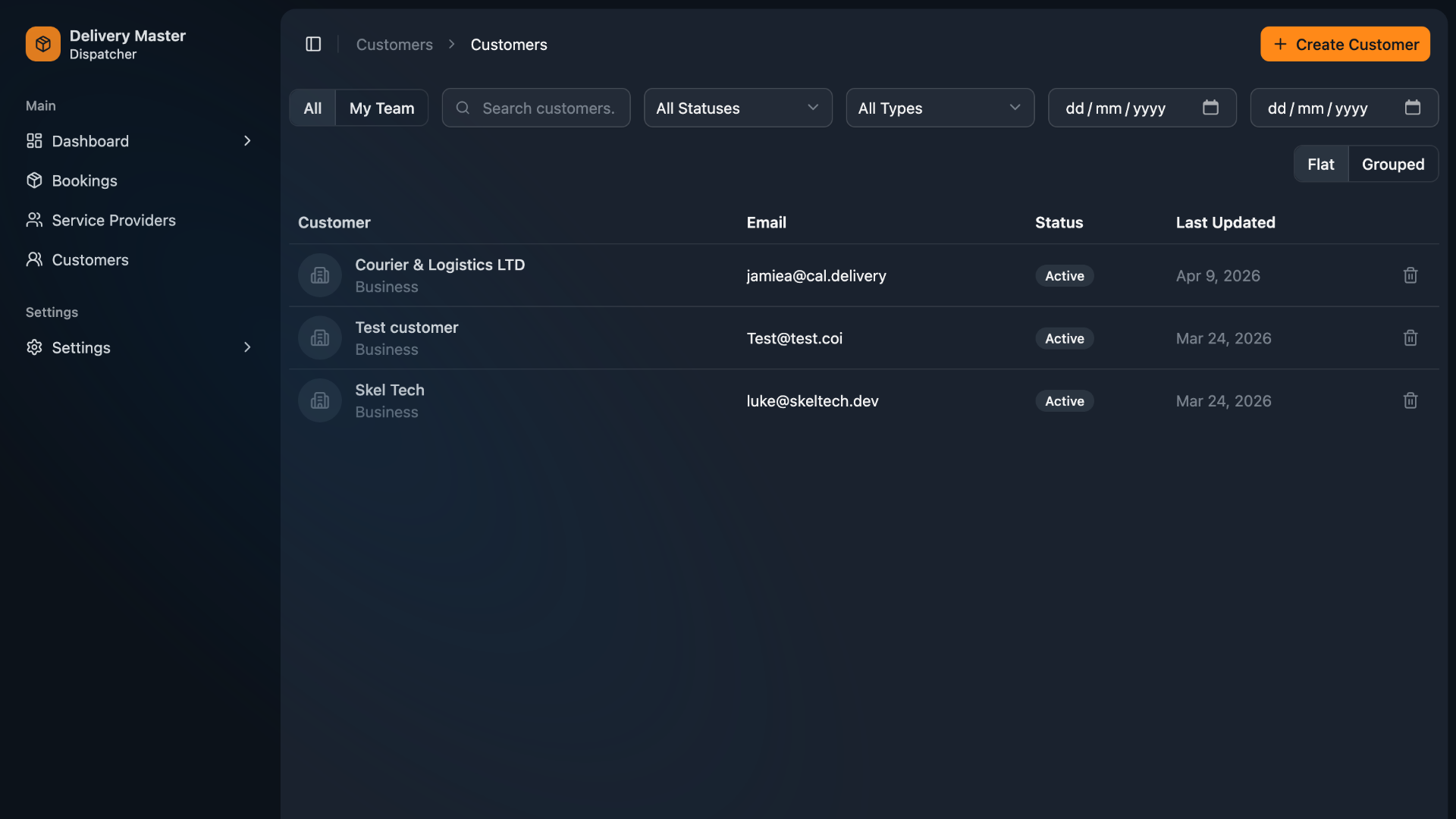Open the Dashboard from the sidebar icon
Image resolution: width=1456 pixels, height=819 pixels.
pos(33,140)
